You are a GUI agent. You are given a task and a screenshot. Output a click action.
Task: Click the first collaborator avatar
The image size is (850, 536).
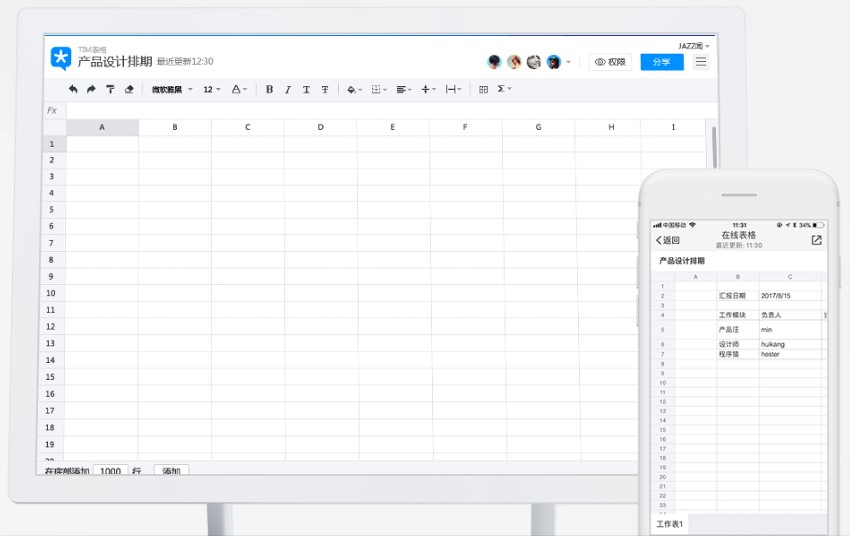tap(494, 62)
